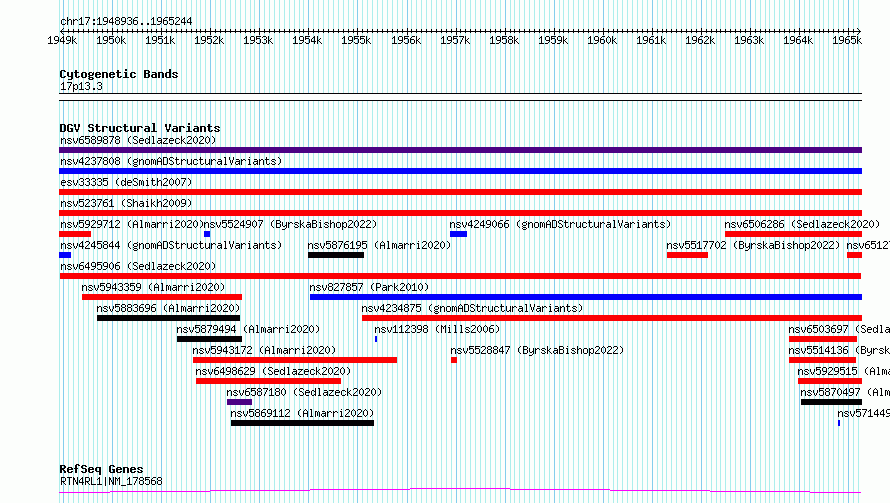The height and width of the screenshot is (503, 890).
Task: Click the chr17:1948936..1965244 region label
Action: [x=126, y=22]
